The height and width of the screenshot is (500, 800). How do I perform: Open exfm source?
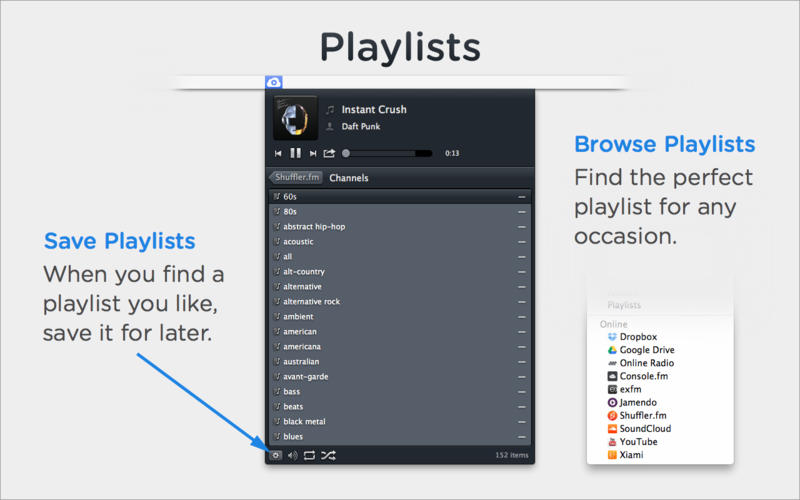coord(624,389)
